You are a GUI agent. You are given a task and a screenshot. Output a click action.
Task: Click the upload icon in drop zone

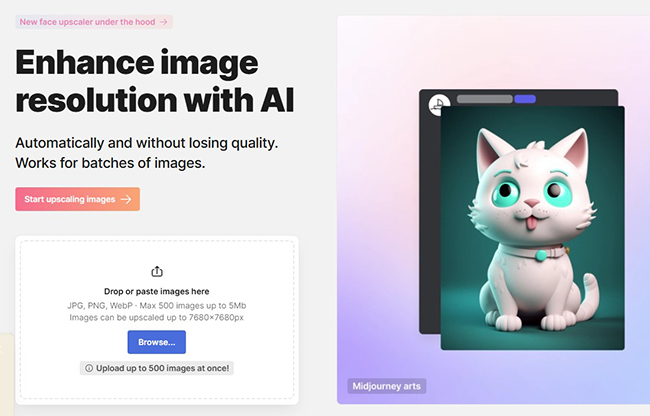point(157,271)
